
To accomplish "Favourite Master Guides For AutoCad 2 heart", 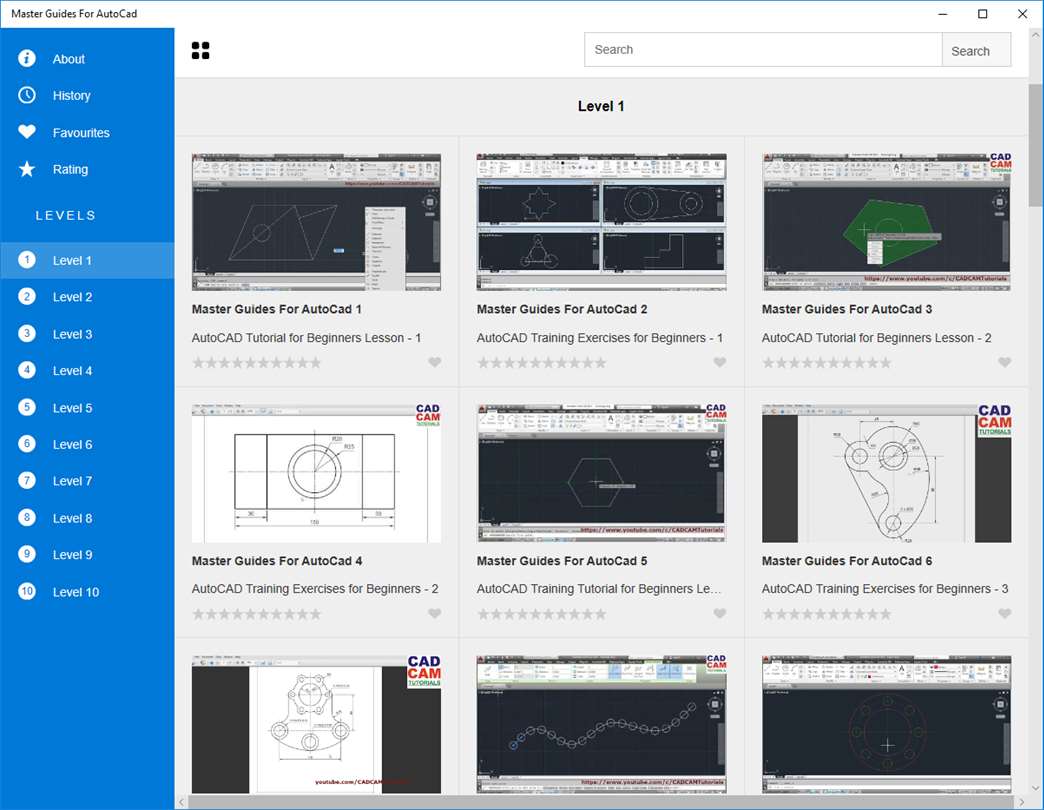I will pyautogui.click(x=719, y=362).
